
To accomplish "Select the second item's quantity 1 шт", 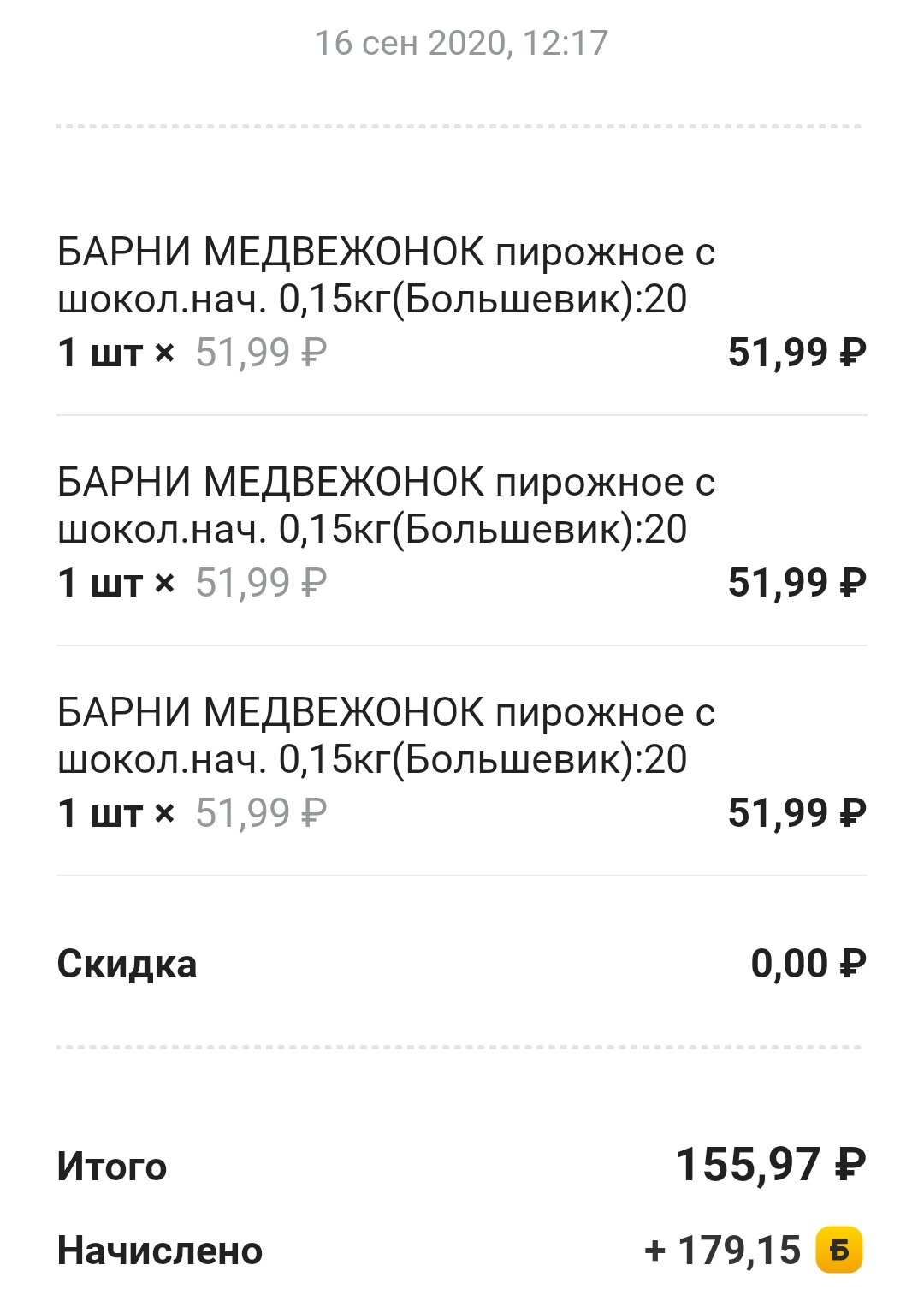I will (99, 583).
